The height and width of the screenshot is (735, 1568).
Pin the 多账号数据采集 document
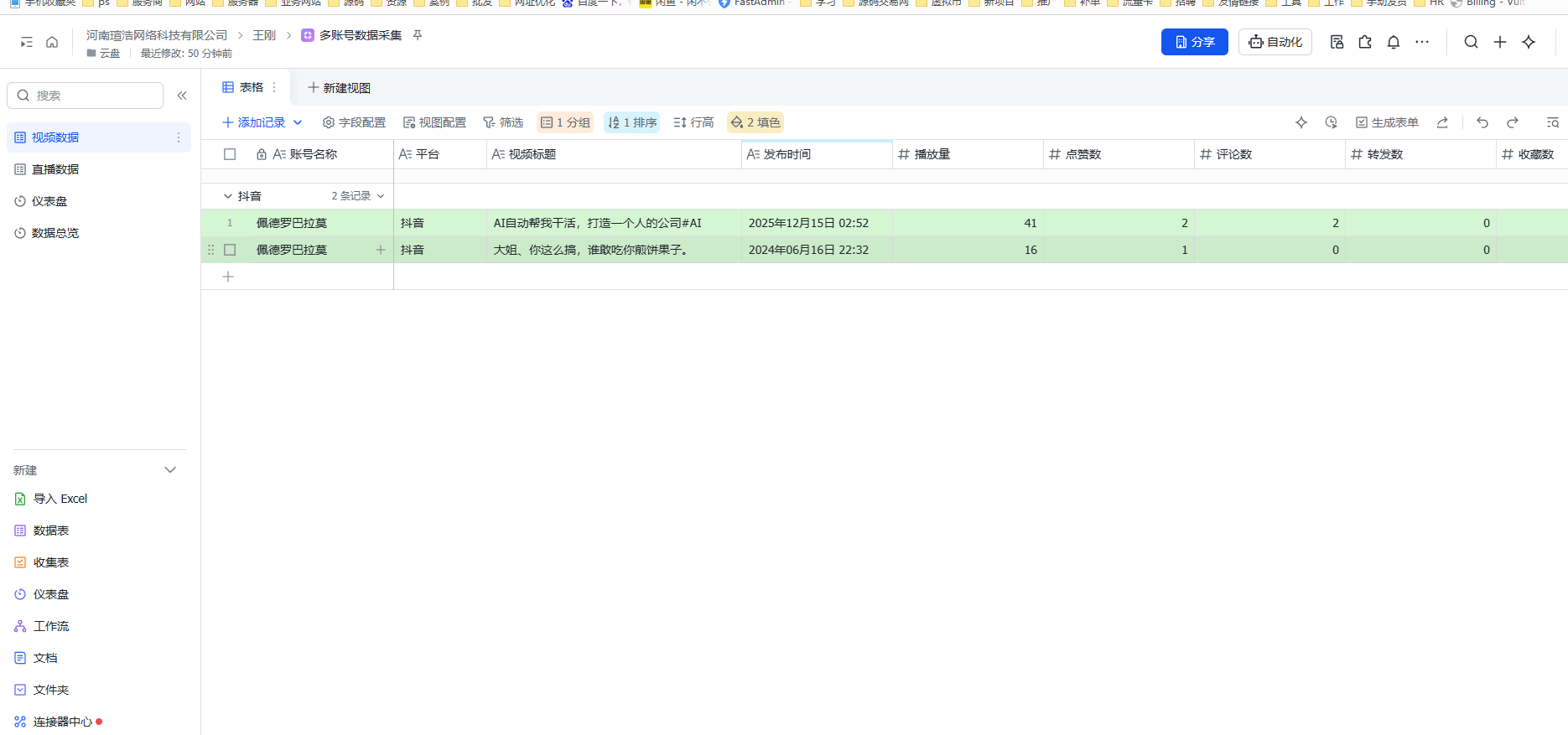[418, 35]
